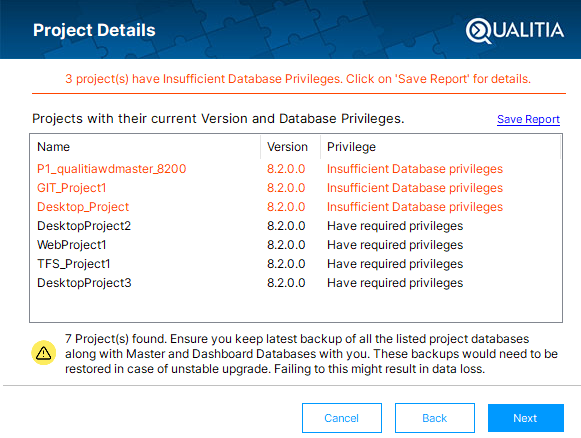Image resolution: width=581 pixels, height=438 pixels.
Task: Select the Desktop_Project row
Action: tap(296, 207)
